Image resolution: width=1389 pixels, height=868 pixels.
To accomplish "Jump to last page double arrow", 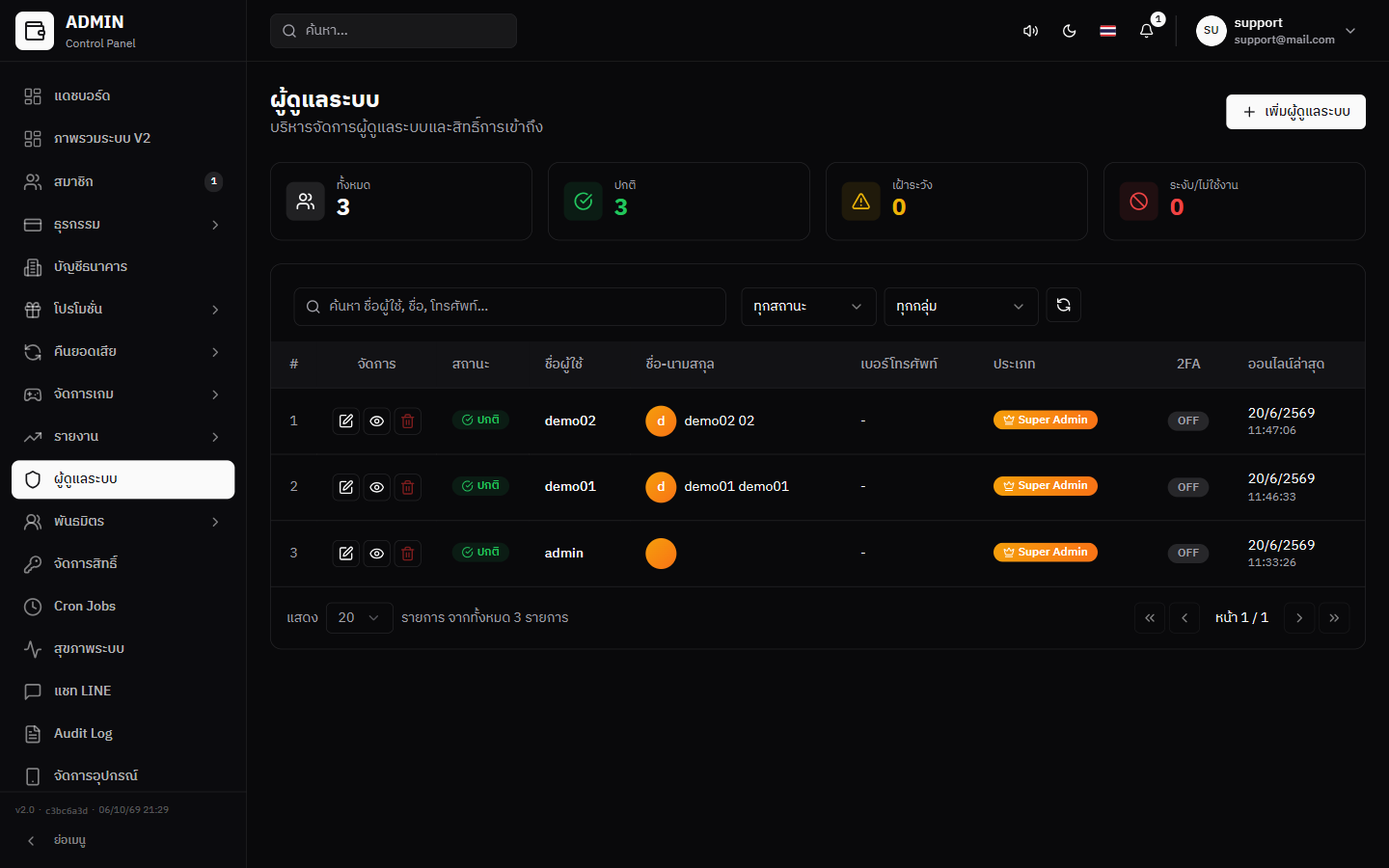I will click(x=1334, y=617).
